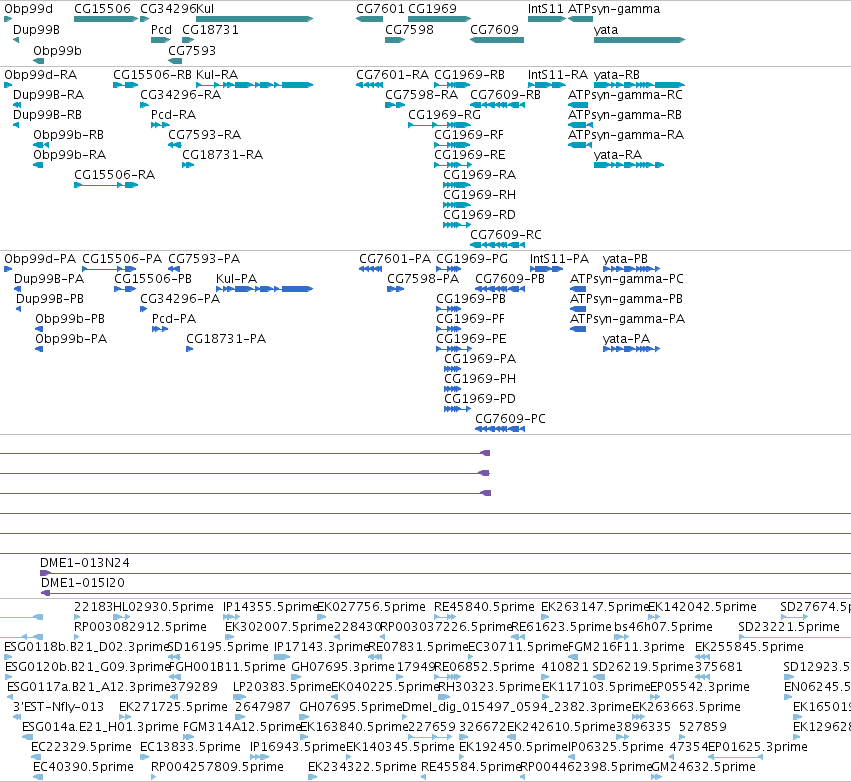Select the IntS11 gene label
Viewport: 851px width, 782px height.
[x=545, y=9]
